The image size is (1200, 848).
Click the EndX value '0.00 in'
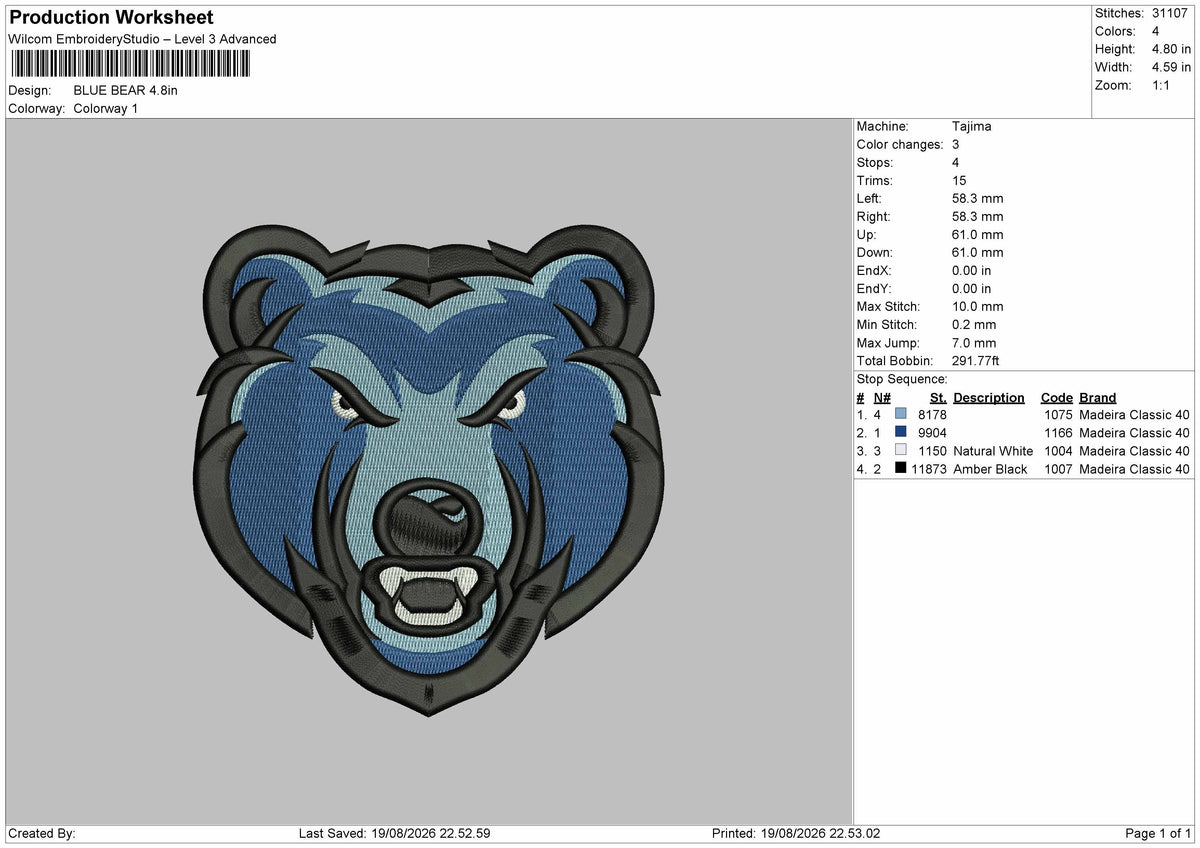click(x=972, y=270)
